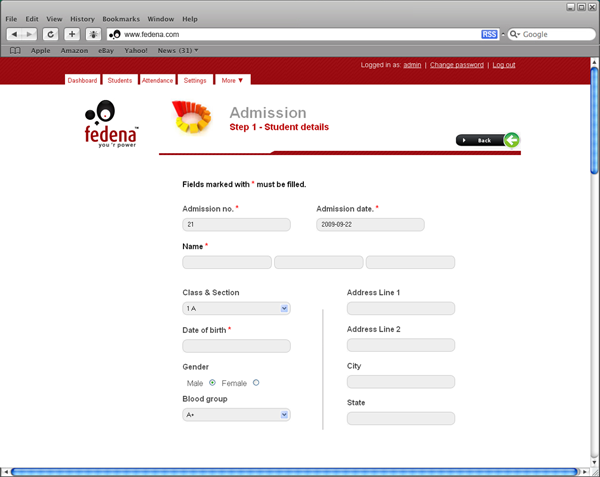Open the Apple bookmark
Viewport: 600px width, 477px height.
tap(41, 50)
